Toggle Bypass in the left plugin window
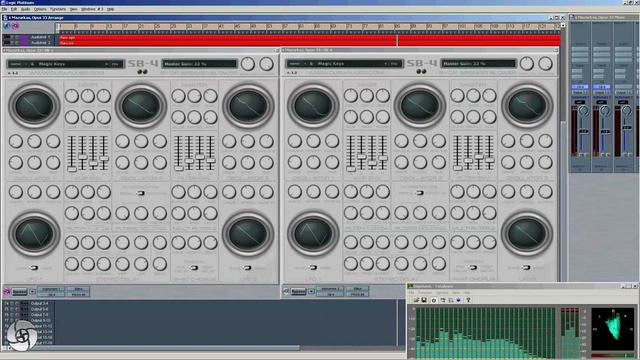Screen dimensions: 640x360 (x=20, y=292)
